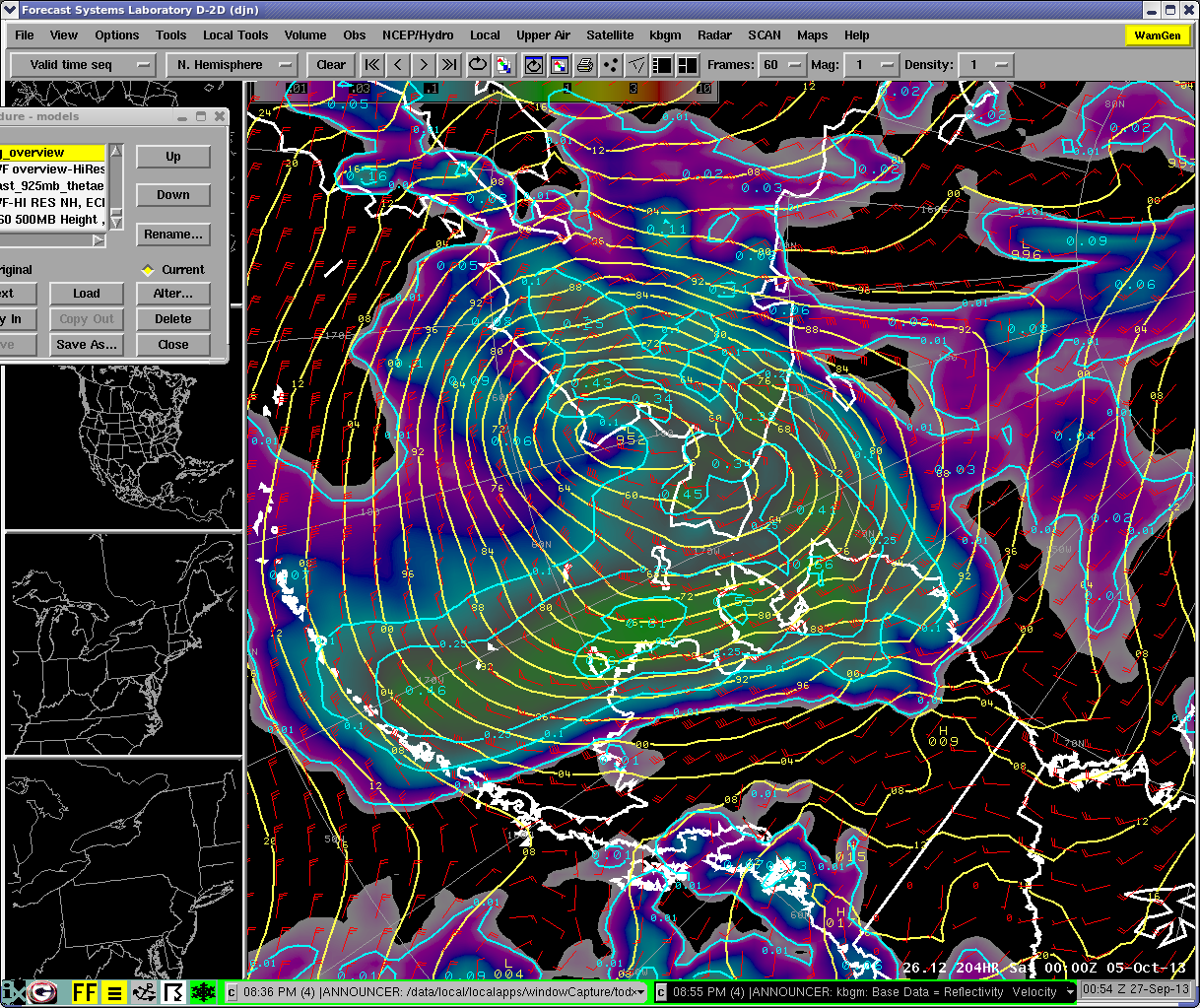The width and height of the screenshot is (1200, 1008).
Task: Click the printer icon in toolbar
Action: point(585,65)
